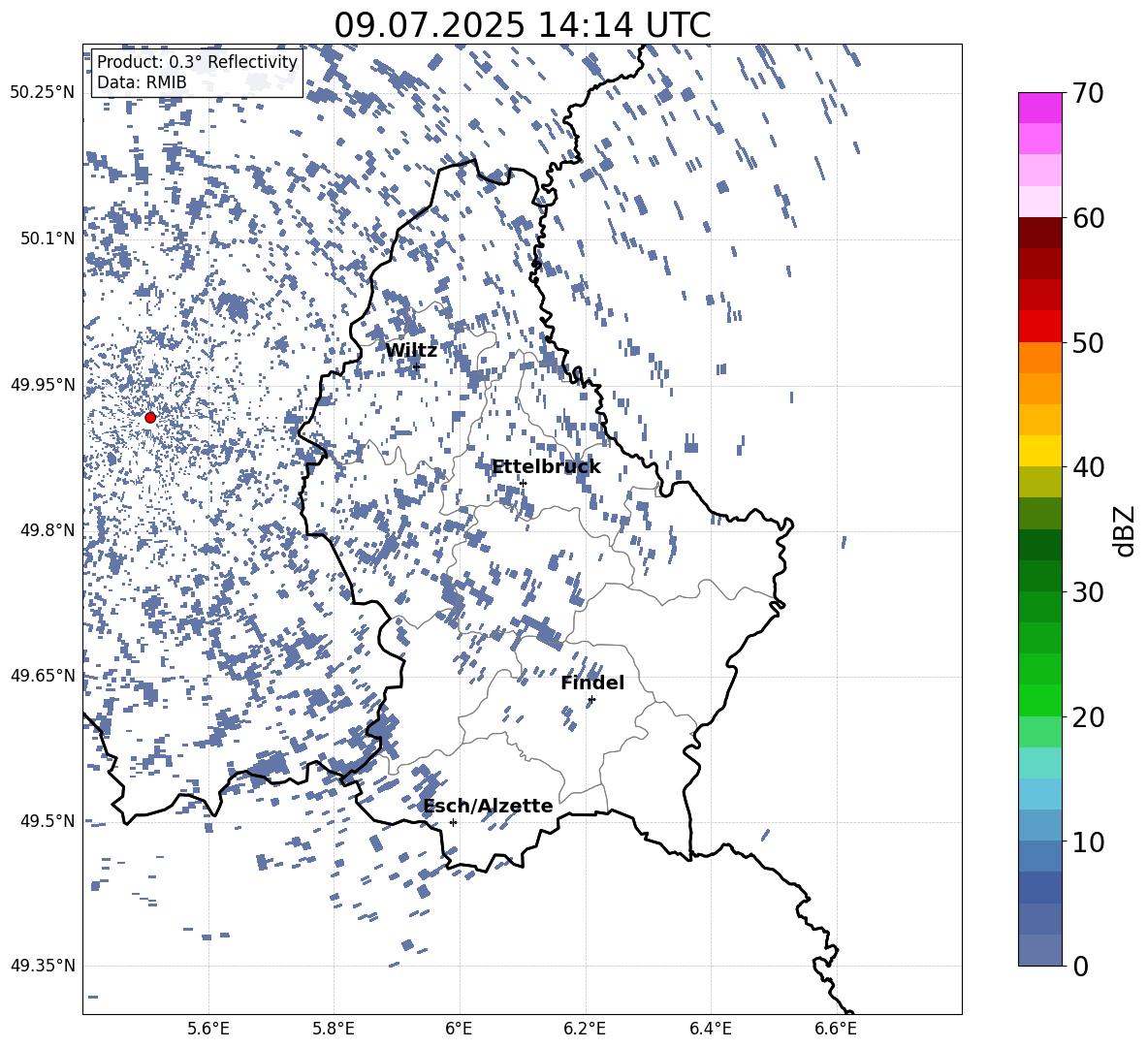This screenshot has height=1048, width=1148.
Task: Click the 49.65°N latitude label
Action: tap(43, 676)
